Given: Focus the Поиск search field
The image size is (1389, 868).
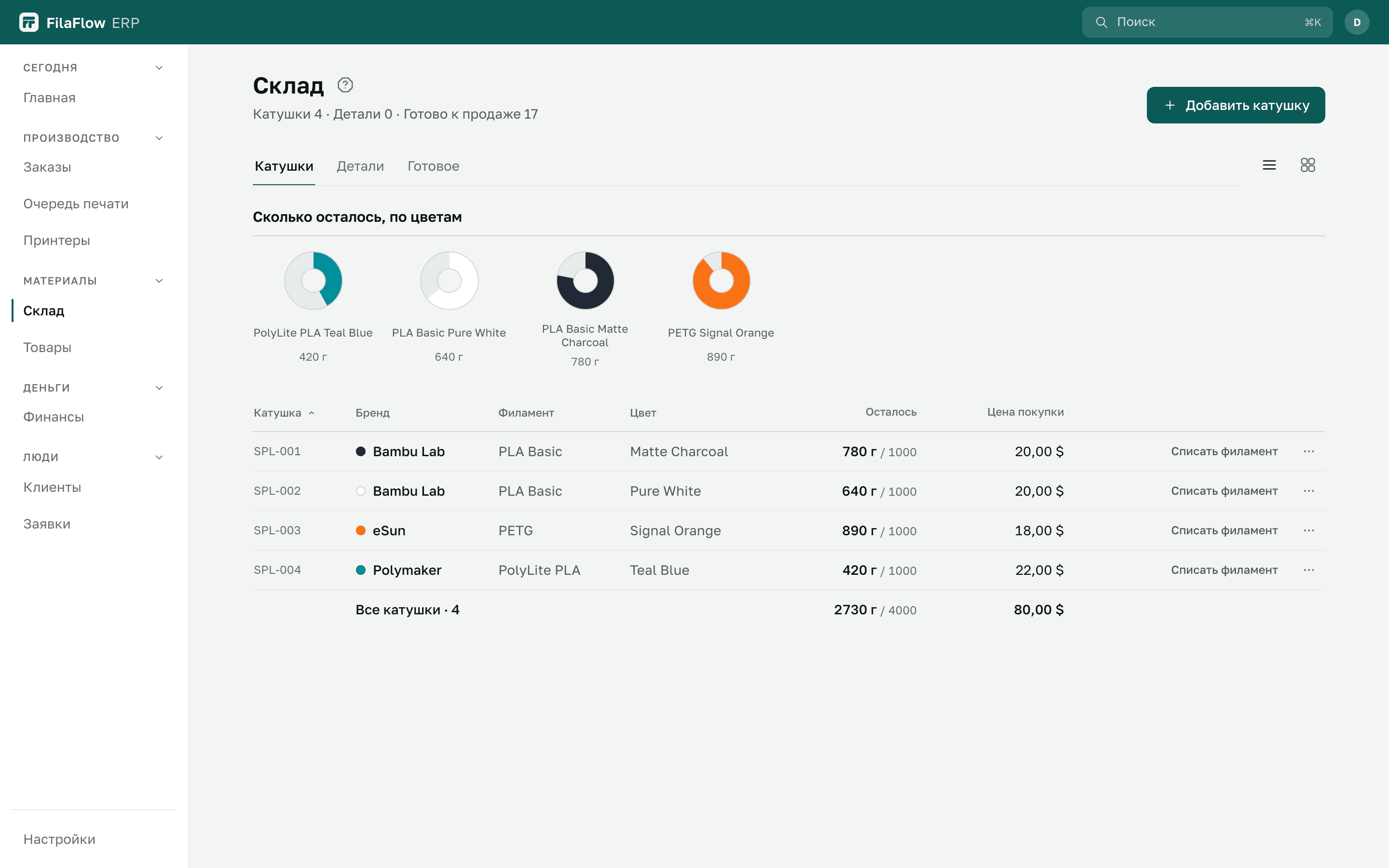Looking at the screenshot, I should pyautogui.click(x=1207, y=22).
